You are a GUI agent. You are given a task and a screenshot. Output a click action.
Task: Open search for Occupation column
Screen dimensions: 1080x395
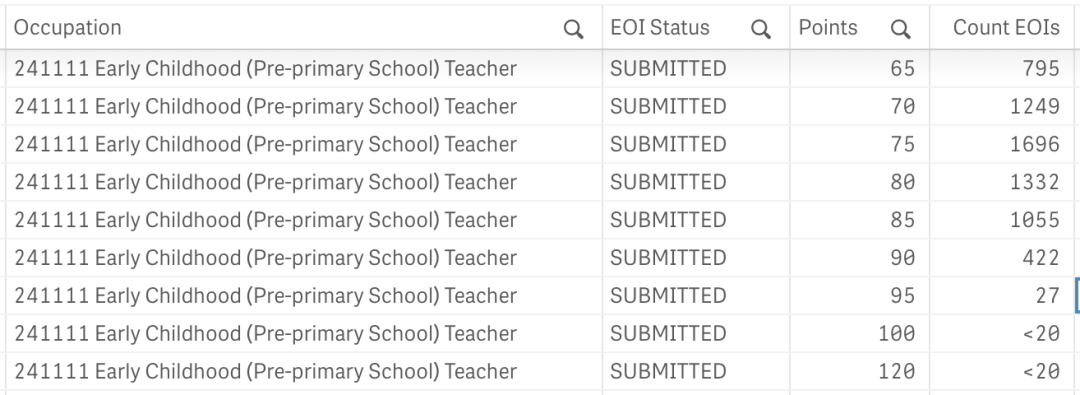pos(573,29)
